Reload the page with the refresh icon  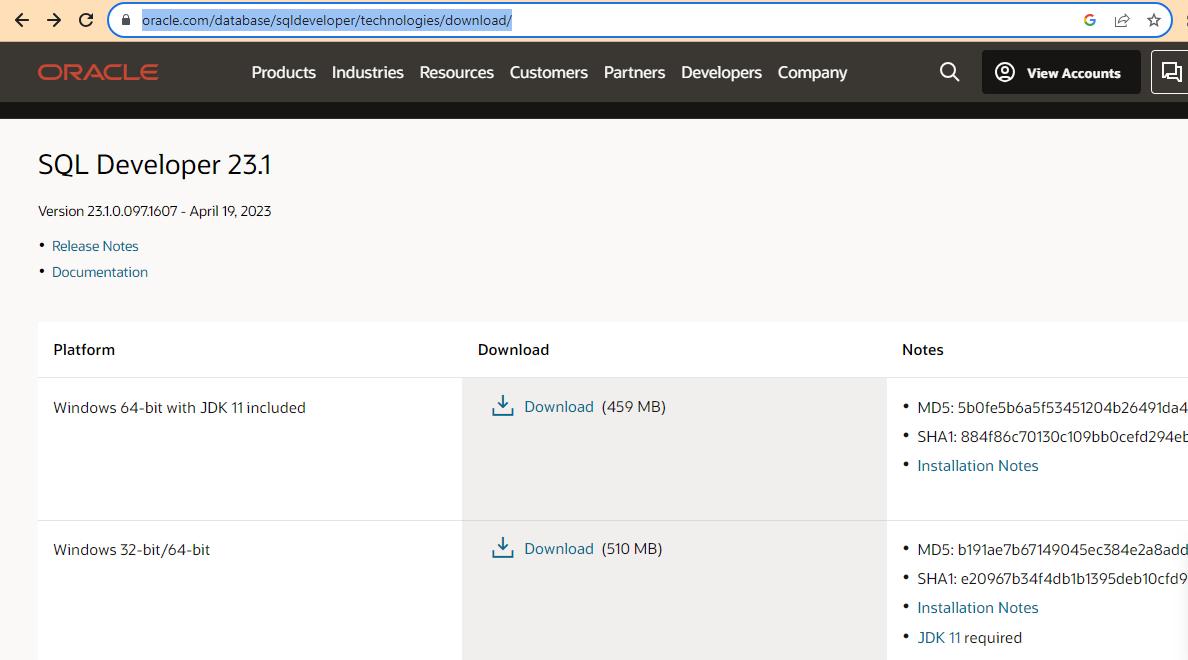86,20
